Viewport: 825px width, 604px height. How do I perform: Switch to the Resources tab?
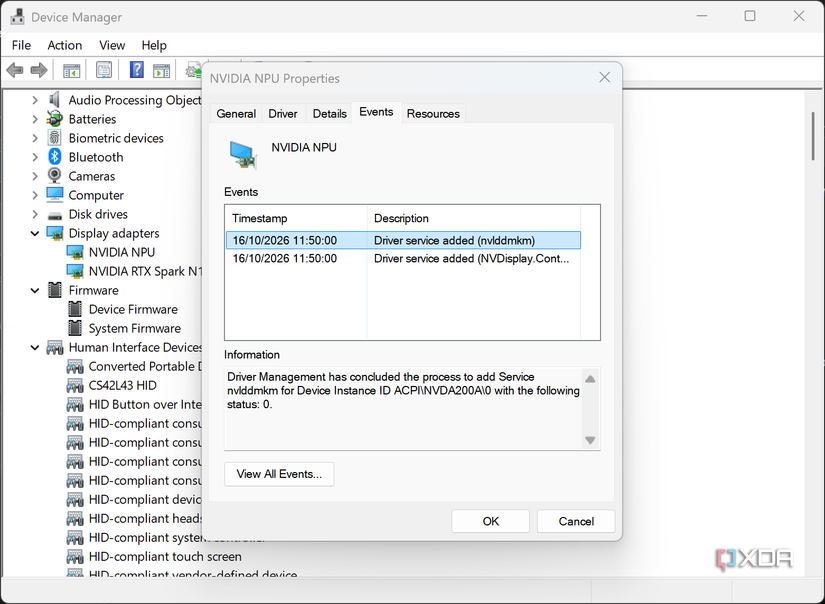tap(433, 114)
